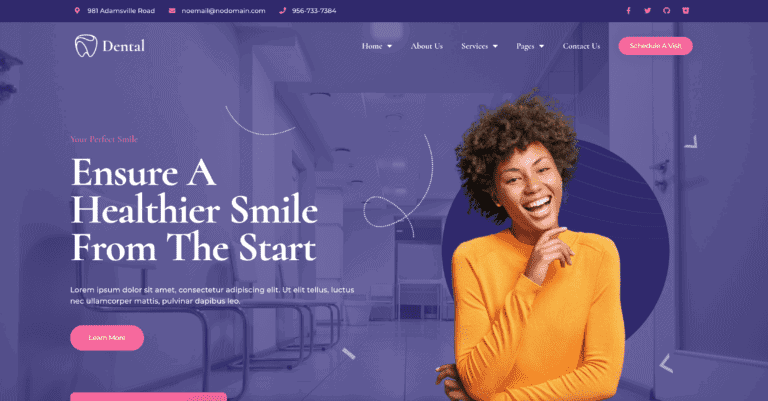
Task: Expand the Pages dropdown arrow
Action: click(542, 46)
